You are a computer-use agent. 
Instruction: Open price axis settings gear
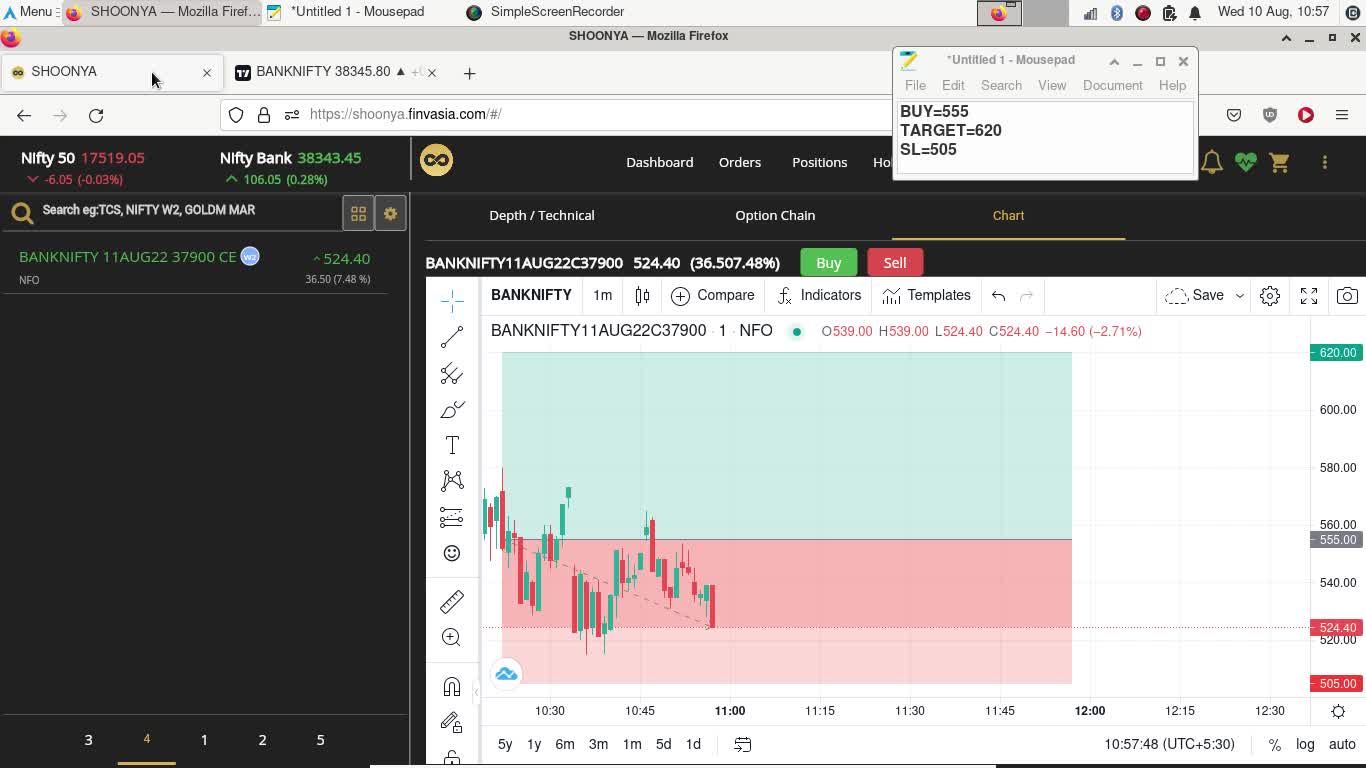[x=1338, y=711]
